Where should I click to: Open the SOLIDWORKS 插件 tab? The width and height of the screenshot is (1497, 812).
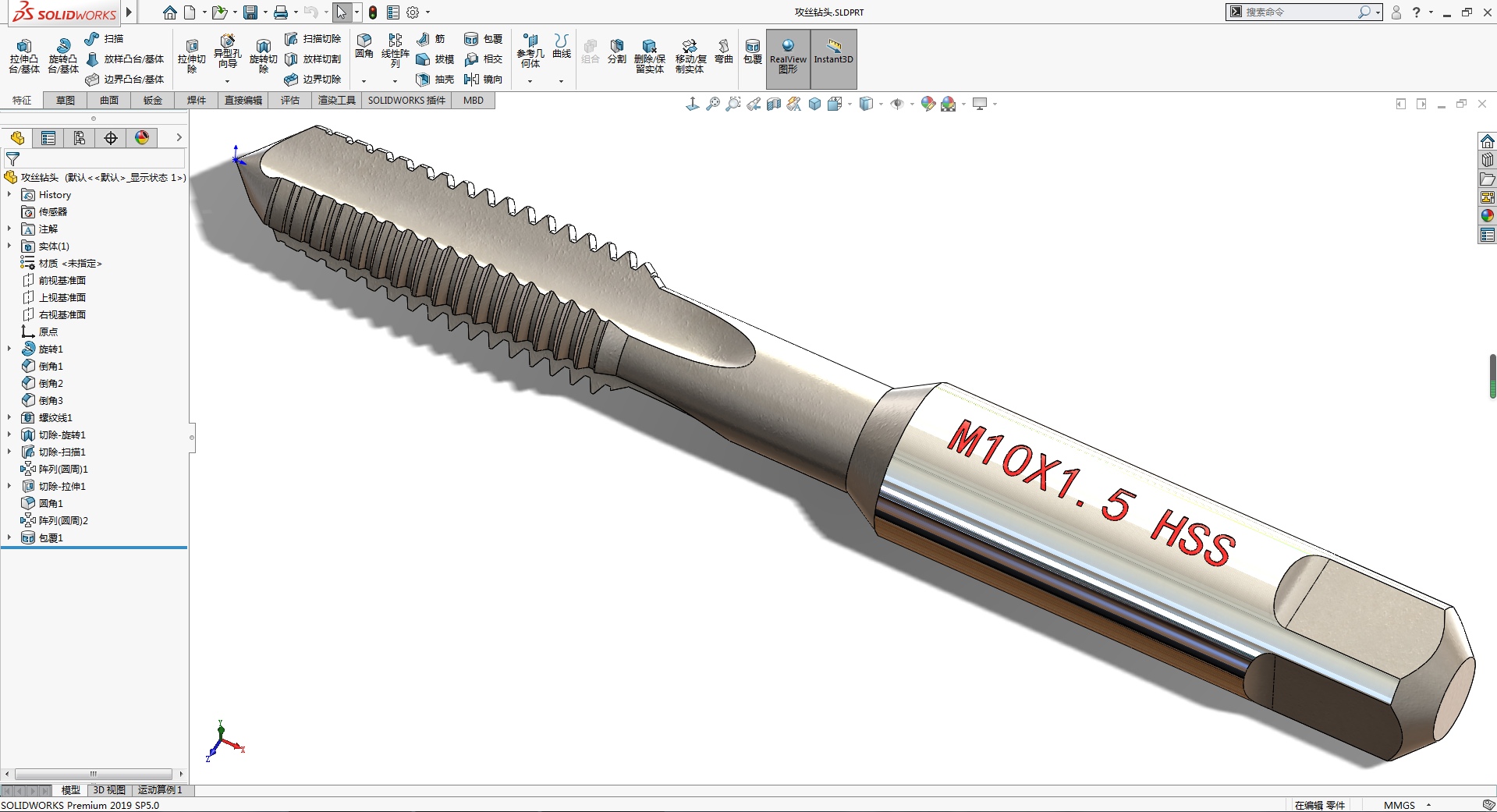coord(406,100)
